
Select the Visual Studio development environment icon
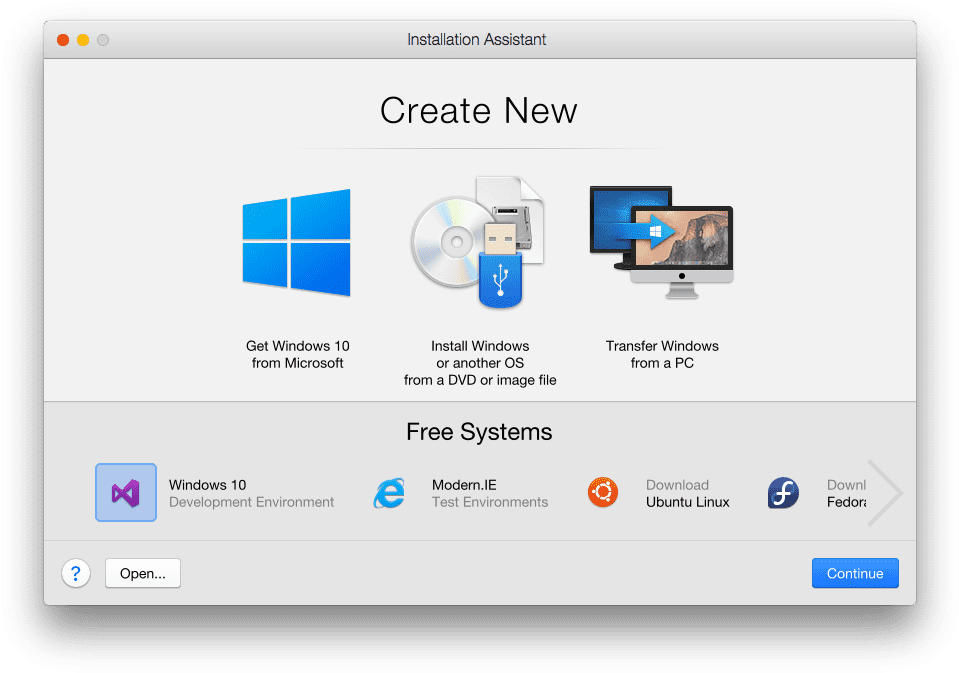(x=126, y=493)
